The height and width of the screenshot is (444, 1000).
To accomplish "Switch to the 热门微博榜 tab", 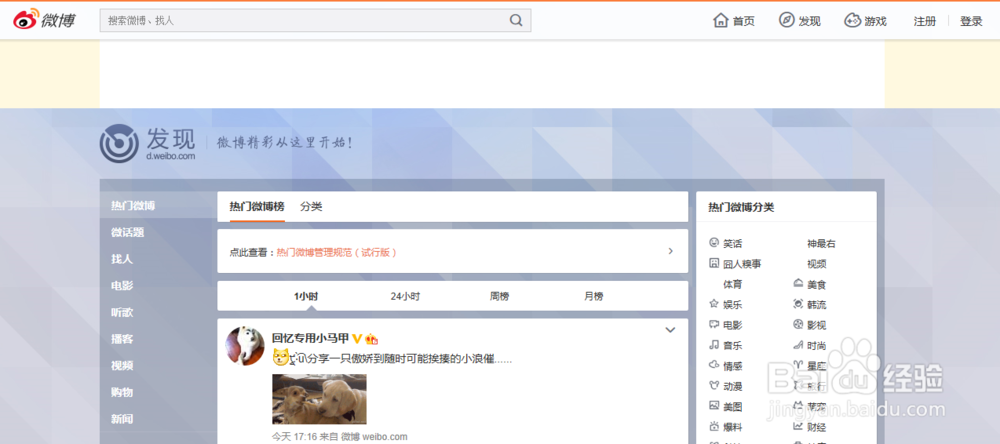I will pyautogui.click(x=257, y=207).
